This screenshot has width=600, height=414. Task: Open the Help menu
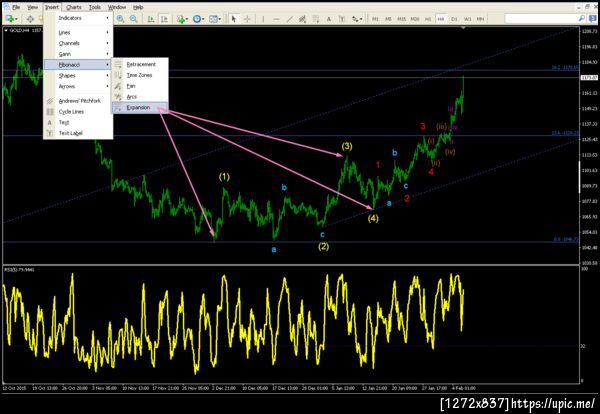pos(138,7)
